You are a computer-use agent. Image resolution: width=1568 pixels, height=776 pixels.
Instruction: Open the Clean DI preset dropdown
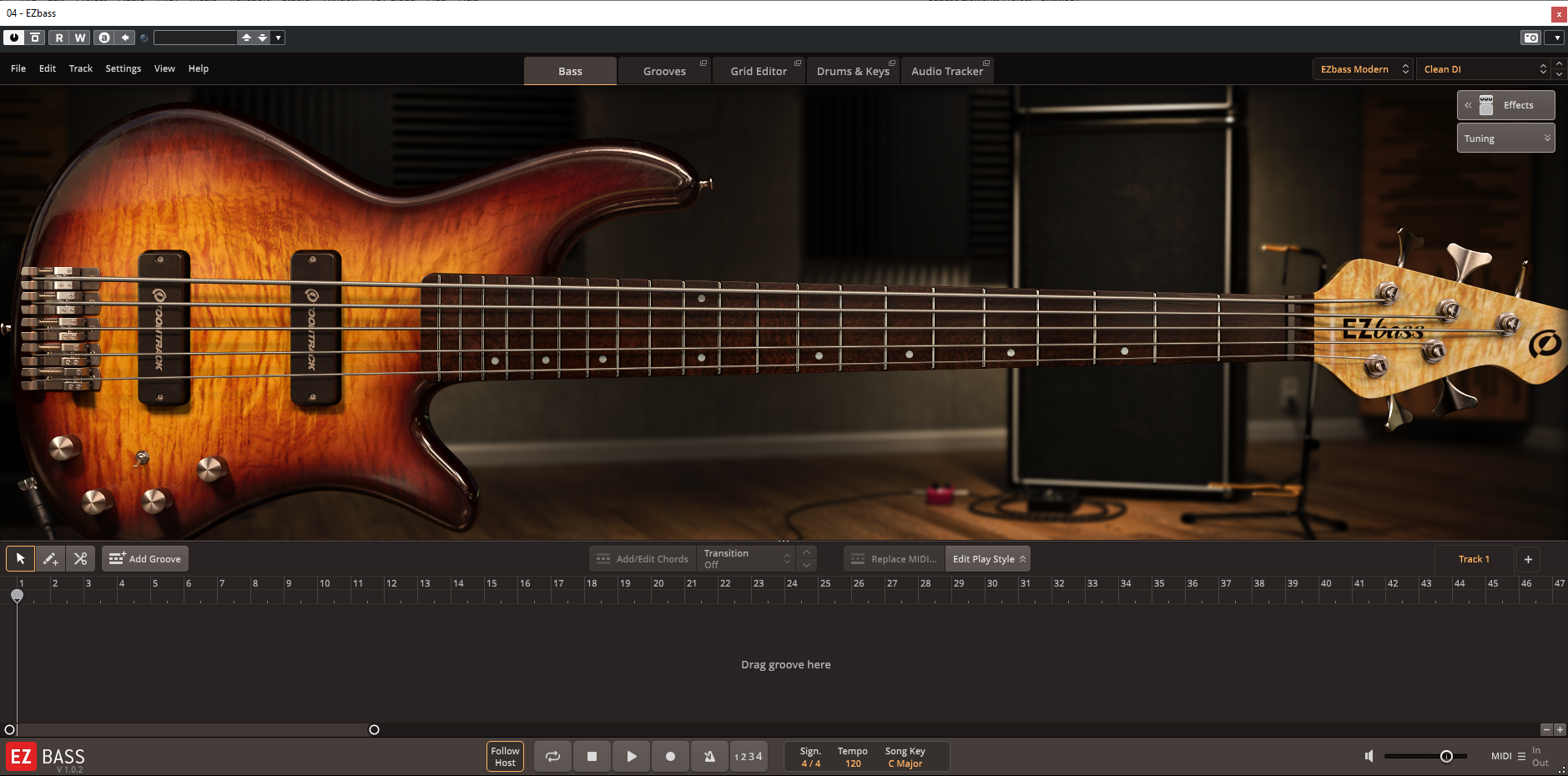click(1483, 69)
